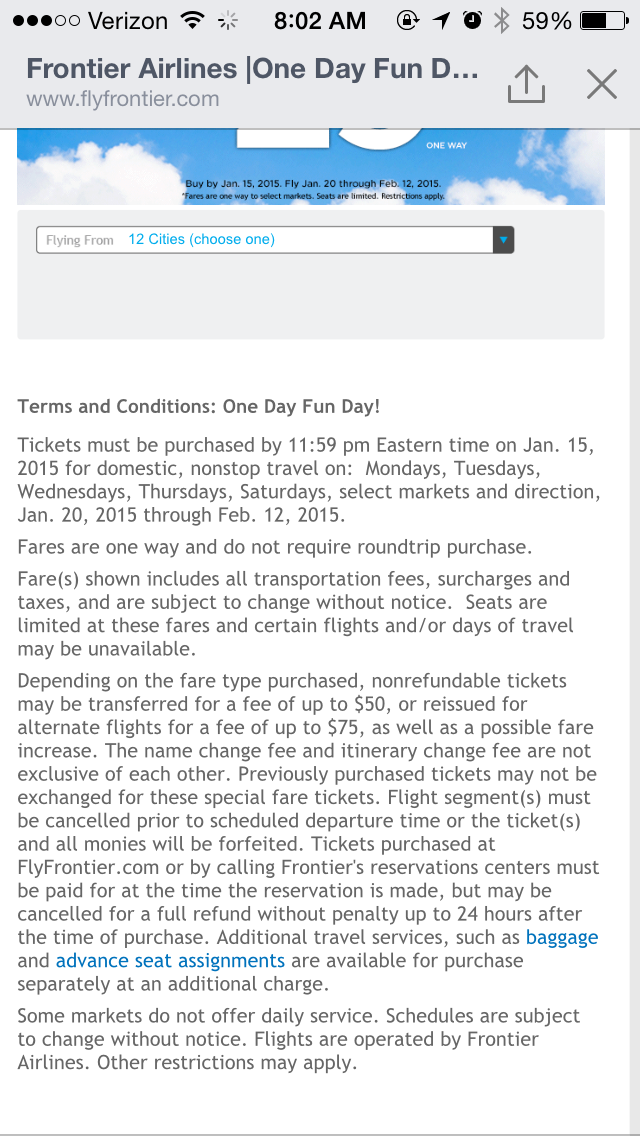Screen dimensions: 640x1136
Task: Tap the Bluetooth icon in status bar
Action: coord(501,20)
